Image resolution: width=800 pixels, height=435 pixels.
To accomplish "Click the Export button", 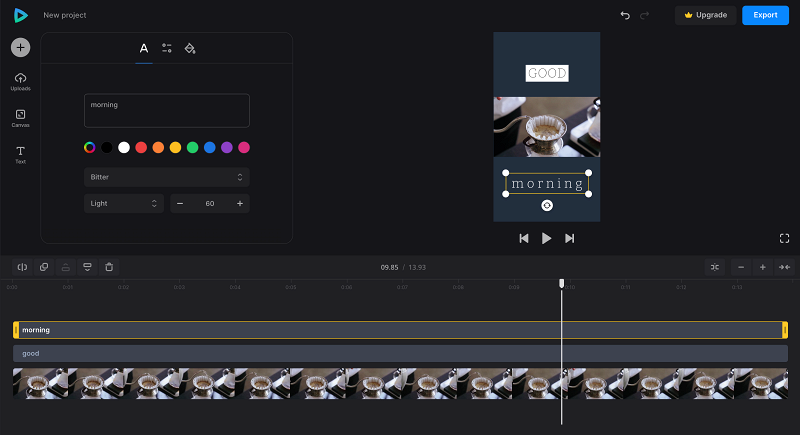I will tap(765, 15).
